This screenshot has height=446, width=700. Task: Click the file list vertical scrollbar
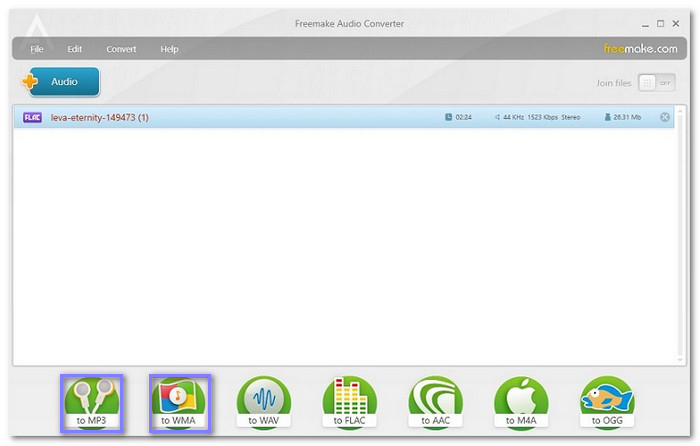[x=680, y=234]
